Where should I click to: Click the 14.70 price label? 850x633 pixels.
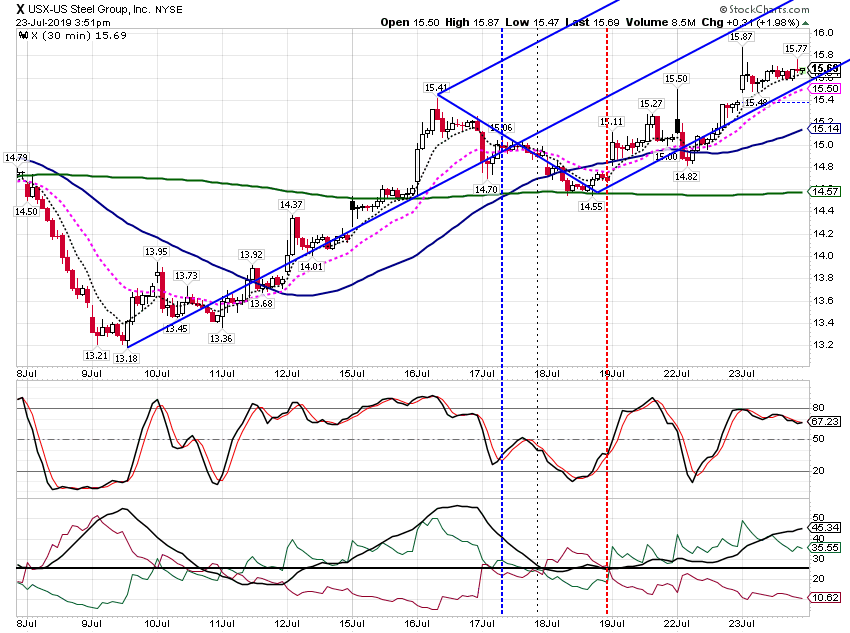click(x=486, y=189)
